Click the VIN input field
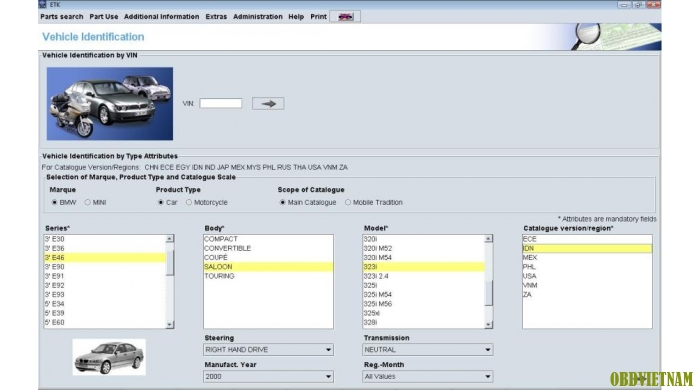 point(221,104)
